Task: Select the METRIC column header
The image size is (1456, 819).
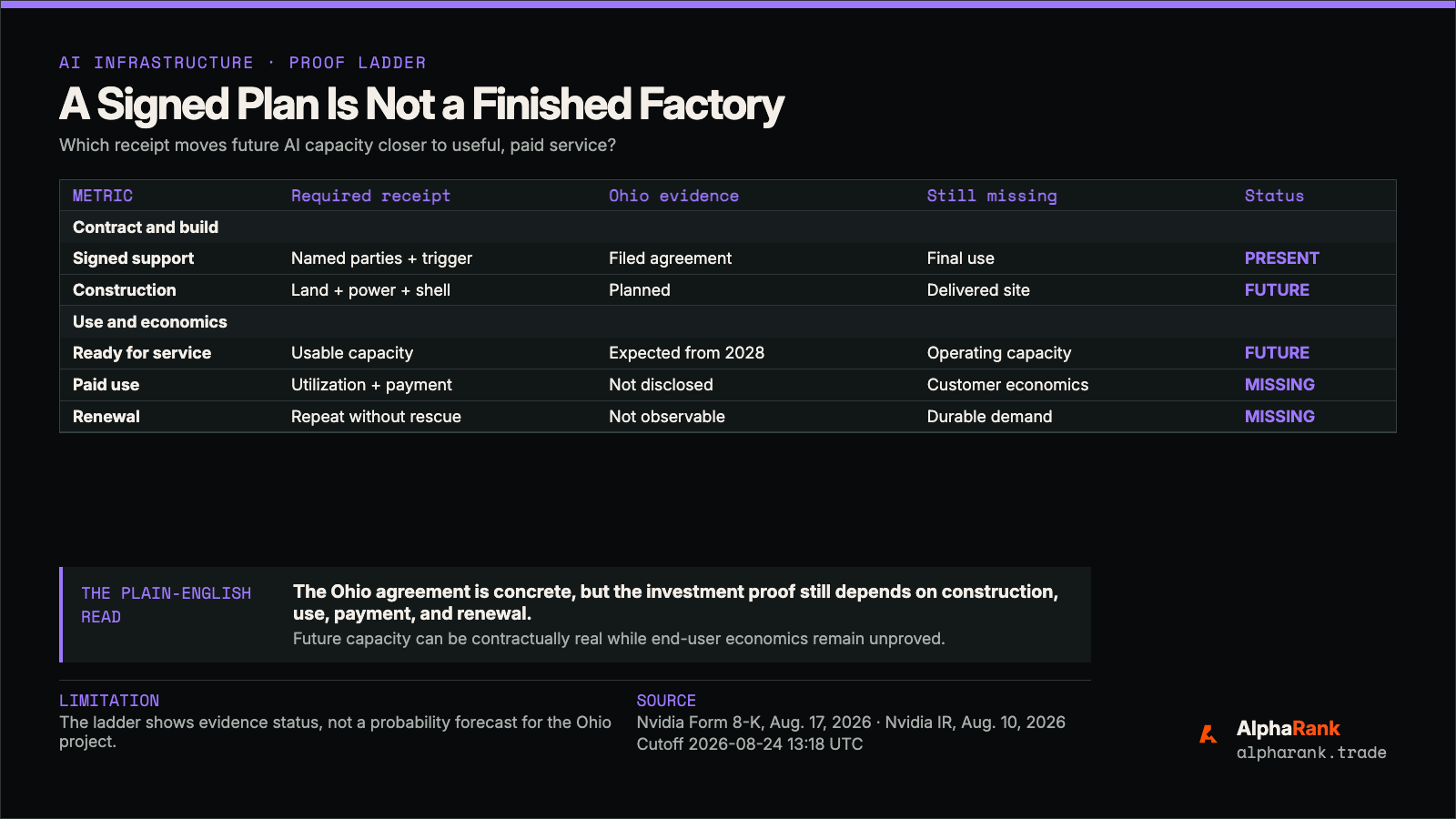Action: 103,196
